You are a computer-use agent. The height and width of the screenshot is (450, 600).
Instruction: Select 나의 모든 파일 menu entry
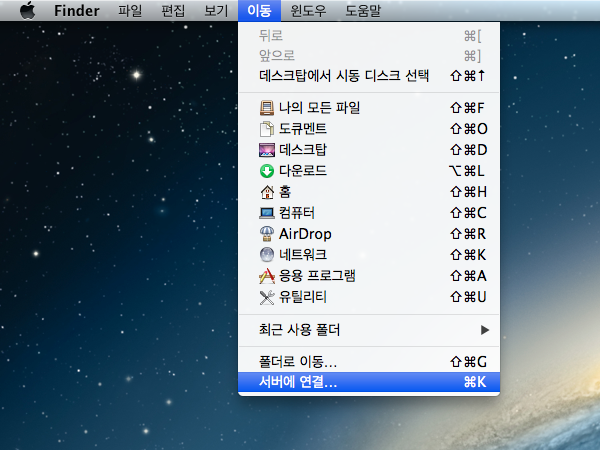[x=369, y=108]
